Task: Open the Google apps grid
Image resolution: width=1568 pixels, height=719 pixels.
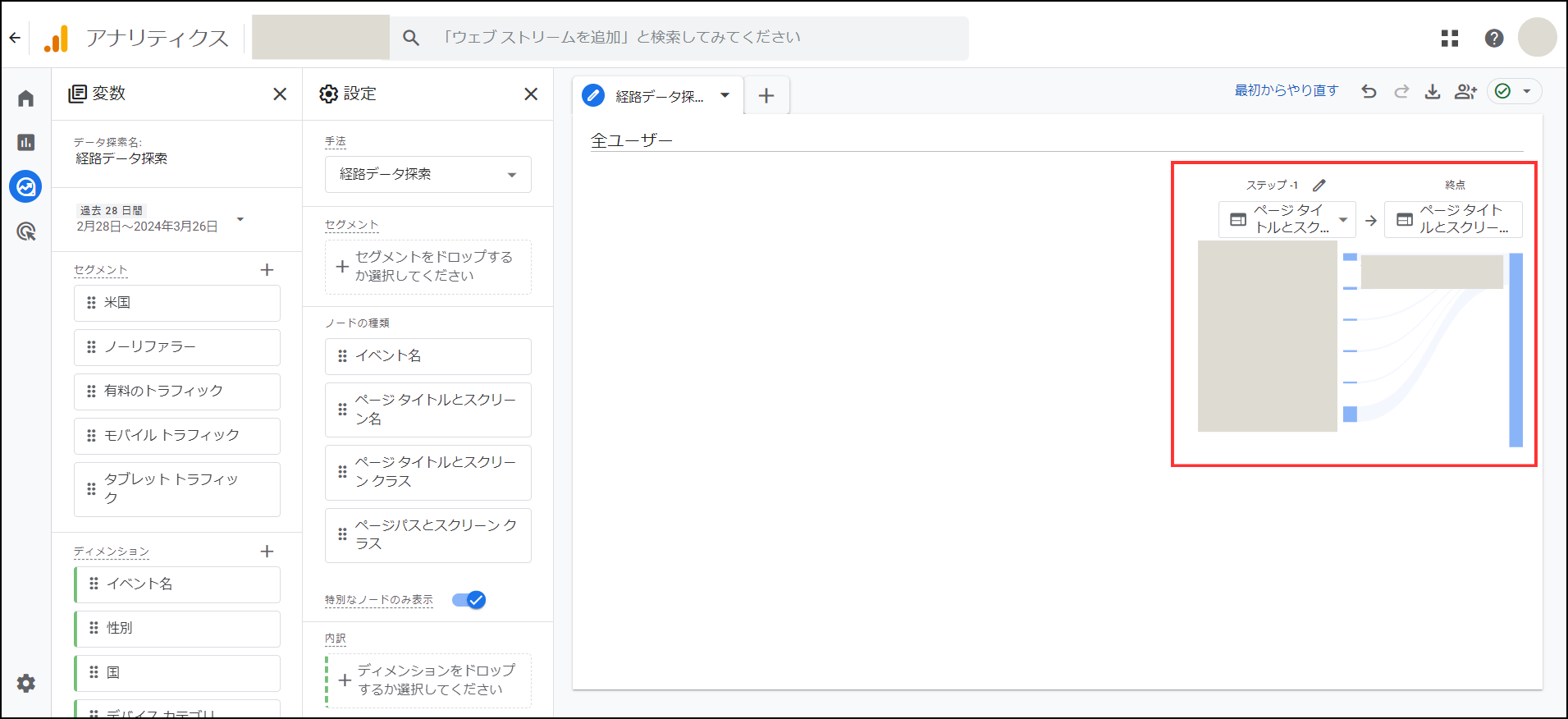Action: [x=1450, y=38]
